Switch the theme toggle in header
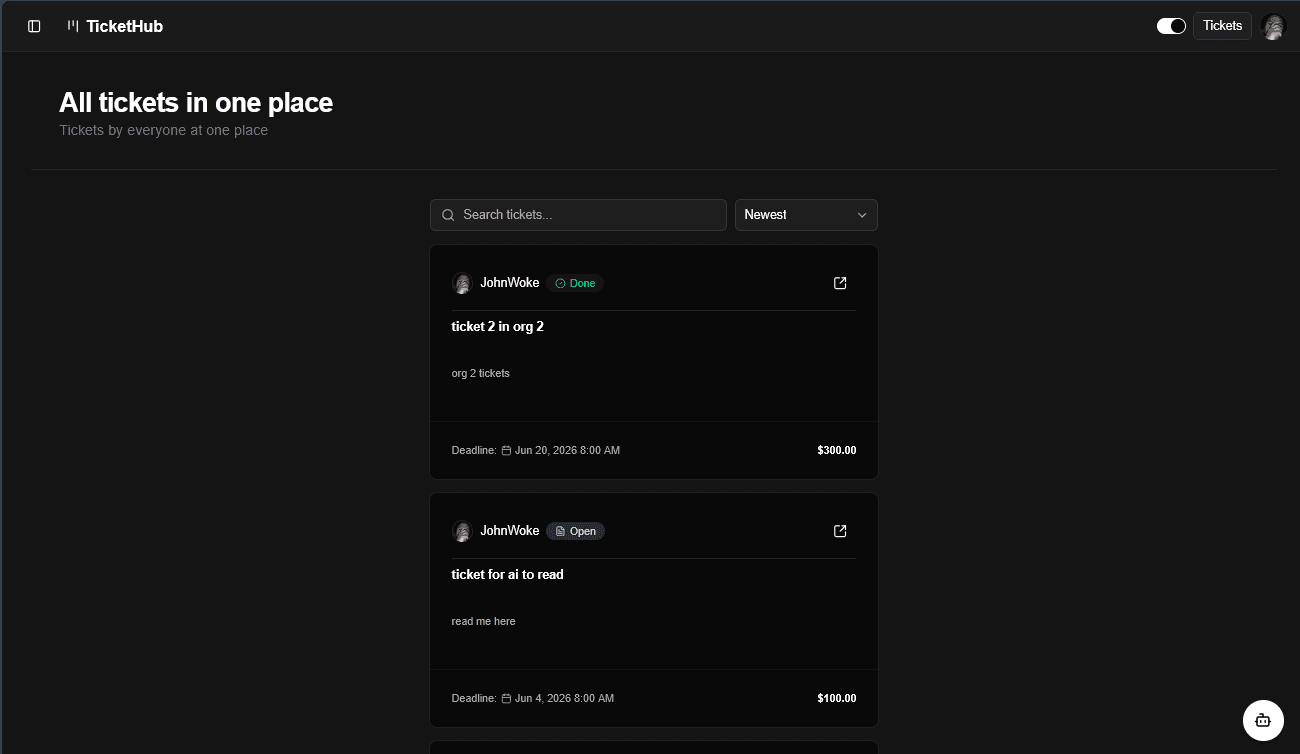 pos(1171,26)
